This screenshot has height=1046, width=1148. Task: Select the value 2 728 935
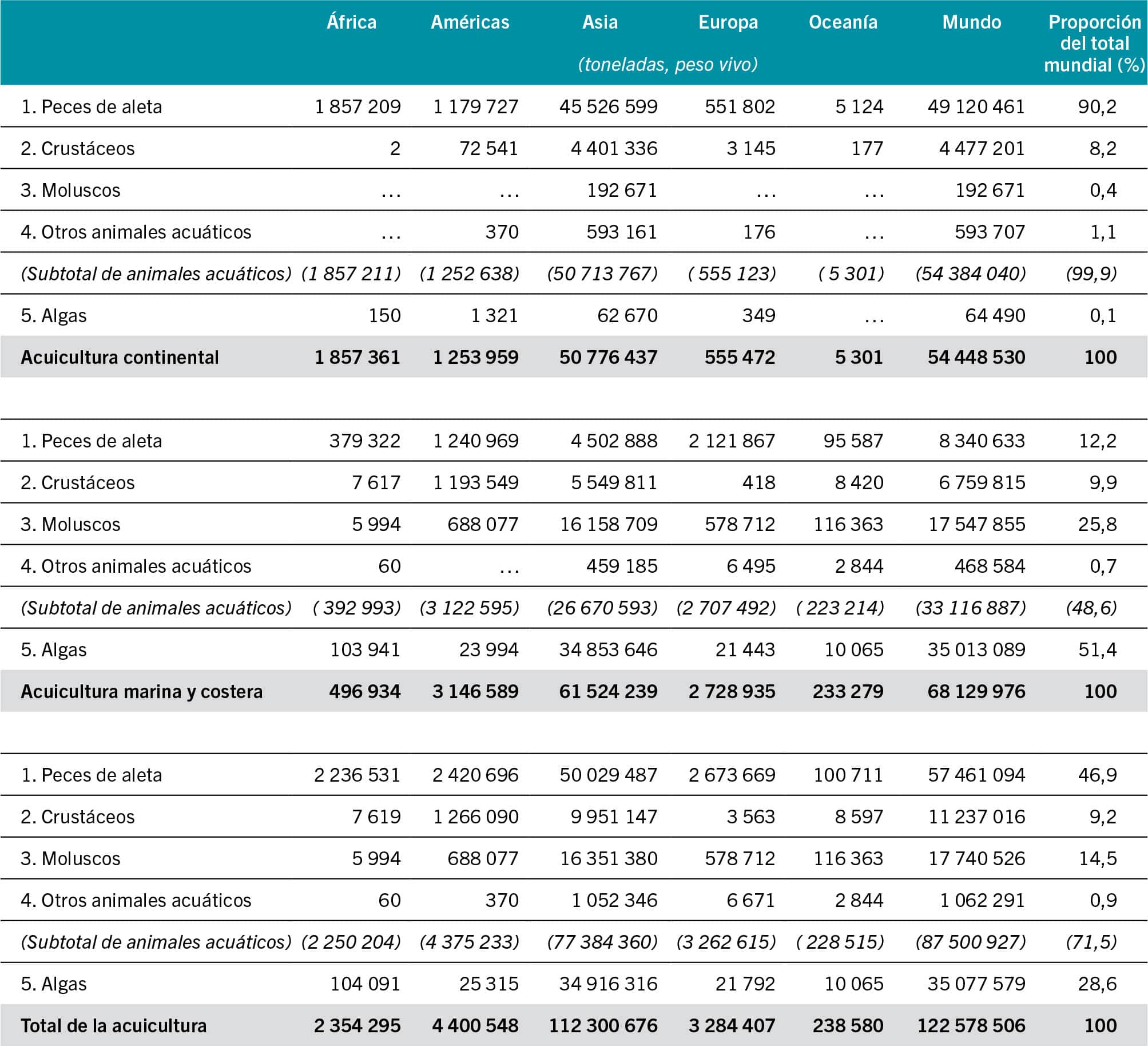tap(732, 691)
